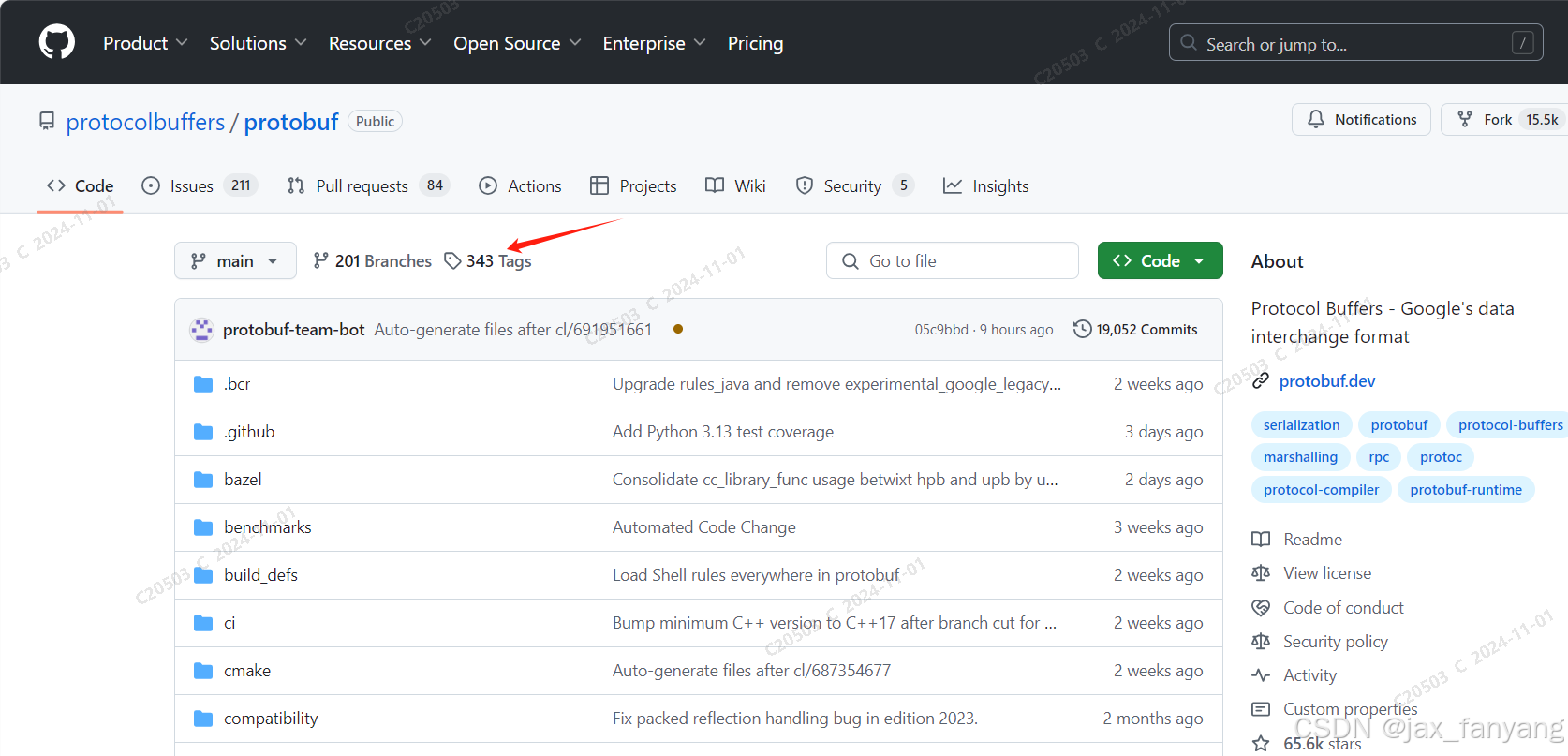This screenshot has width=1568, height=756.
Task: Open the main branch selector dropdown
Action: coord(235,260)
